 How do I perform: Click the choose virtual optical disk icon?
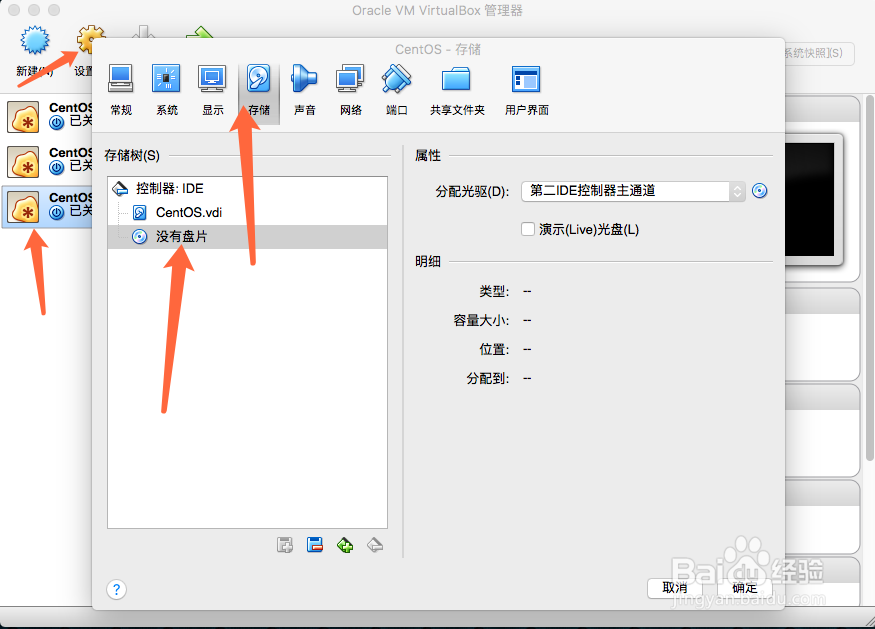[x=759, y=191]
